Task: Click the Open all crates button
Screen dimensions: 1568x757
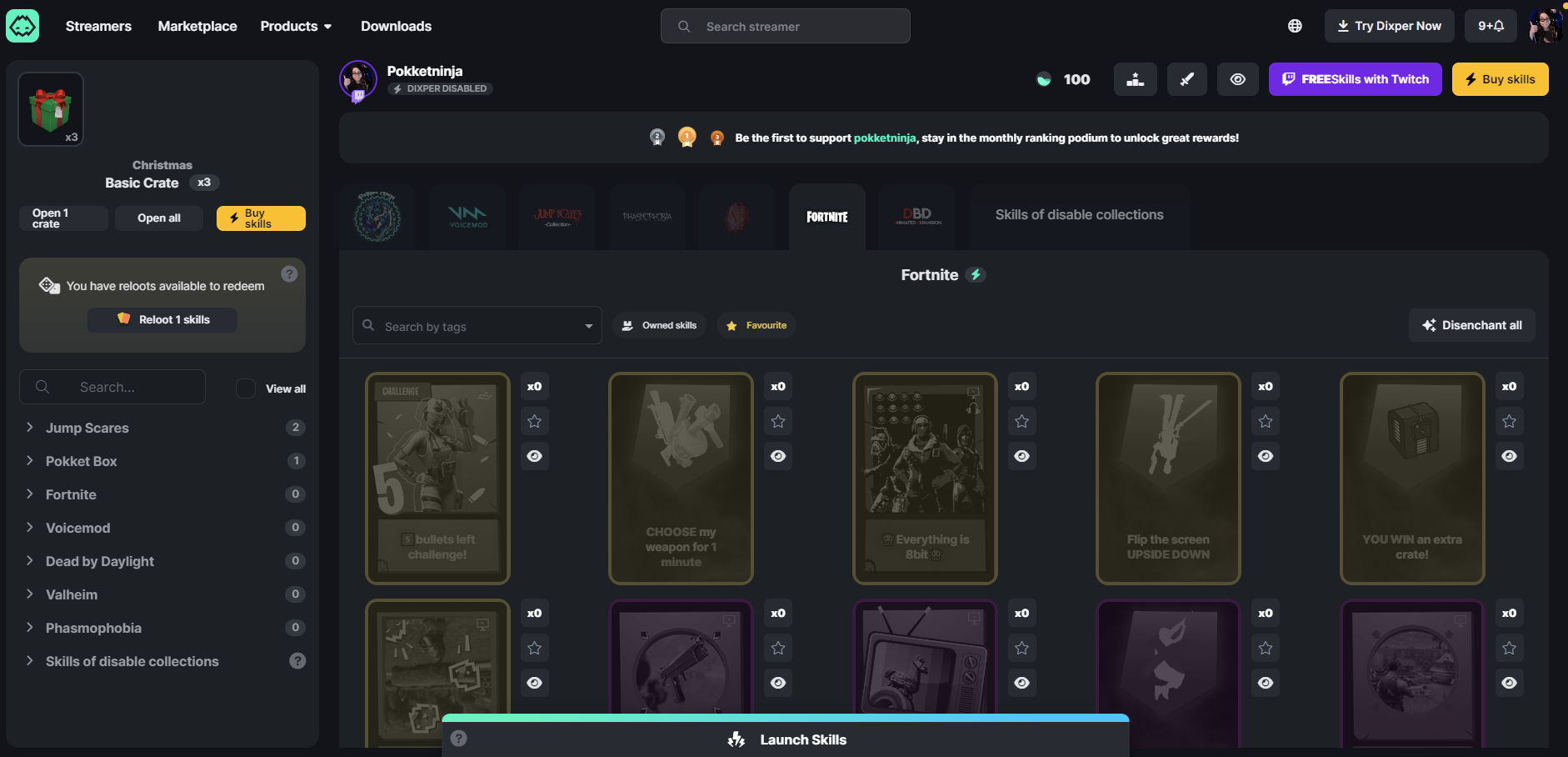Action: [159, 218]
